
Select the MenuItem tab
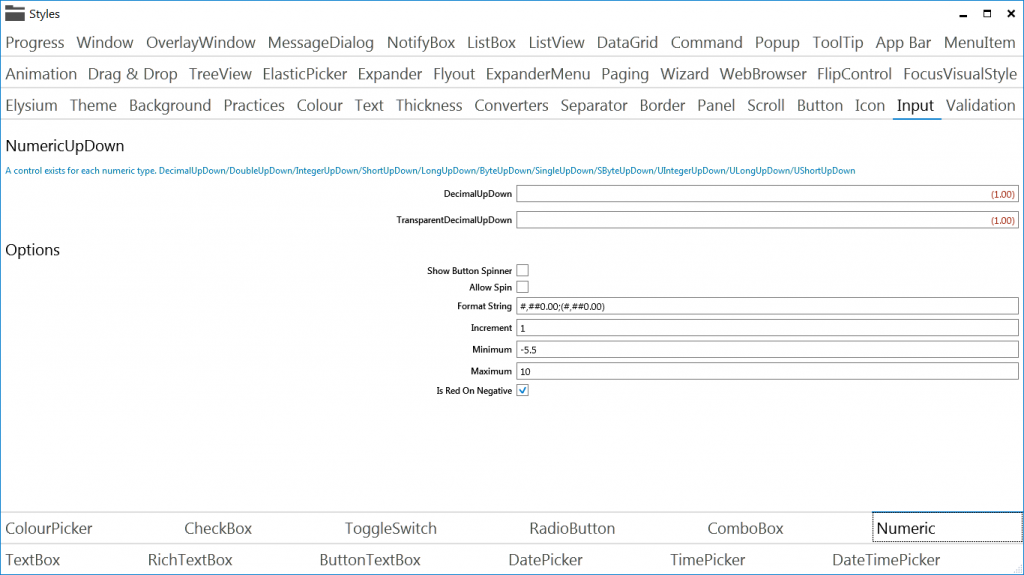pos(980,42)
